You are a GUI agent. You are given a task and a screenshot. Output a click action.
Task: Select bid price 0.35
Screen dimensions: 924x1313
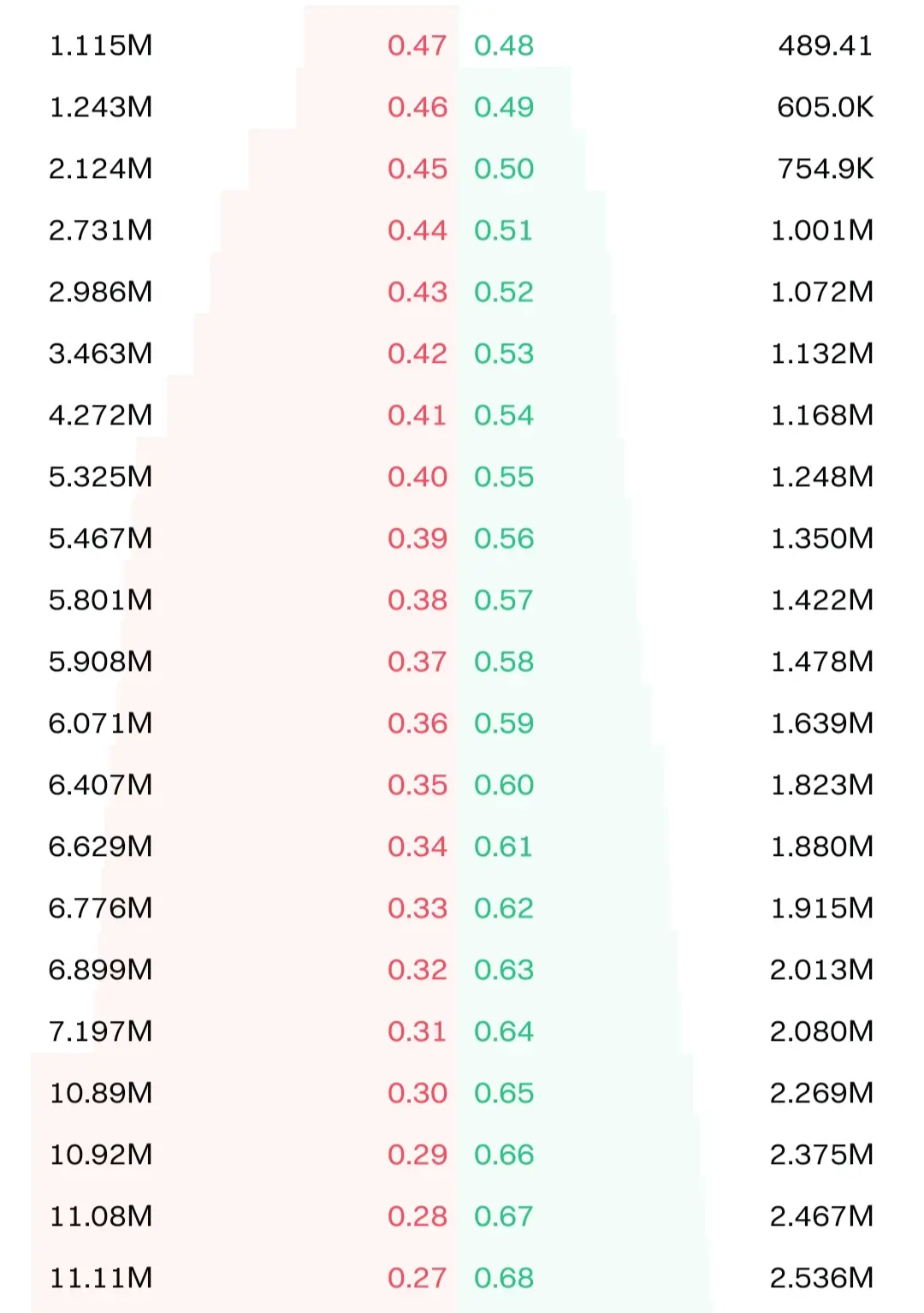point(418,785)
